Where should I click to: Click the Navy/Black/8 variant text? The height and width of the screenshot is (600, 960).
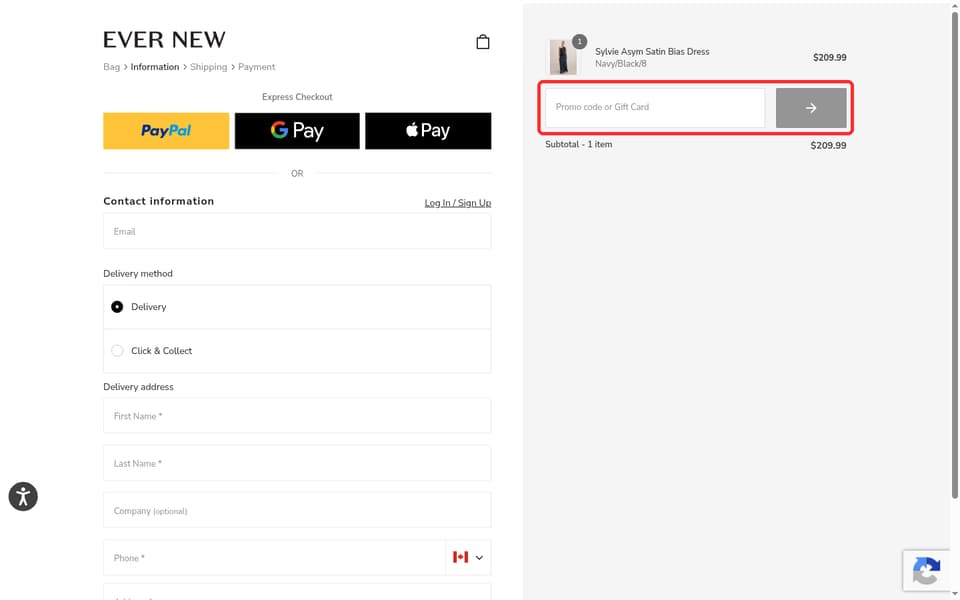(x=621, y=64)
